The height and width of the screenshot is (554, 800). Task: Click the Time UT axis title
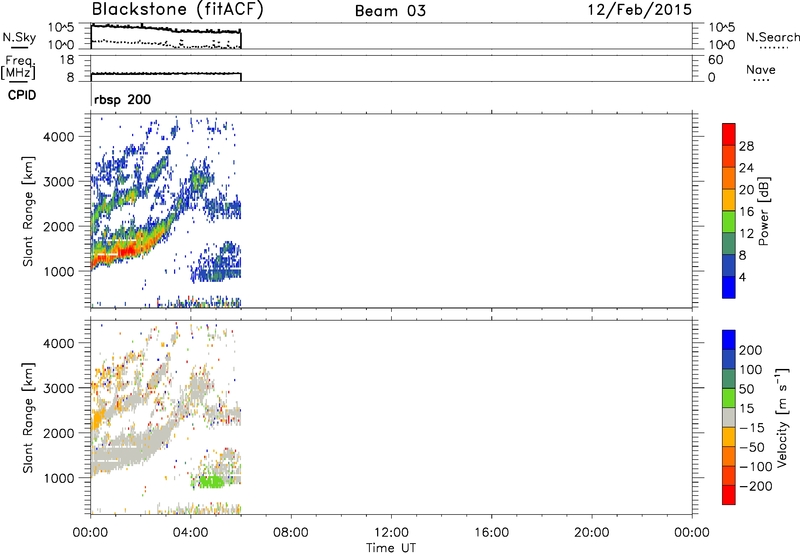tap(391, 548)
